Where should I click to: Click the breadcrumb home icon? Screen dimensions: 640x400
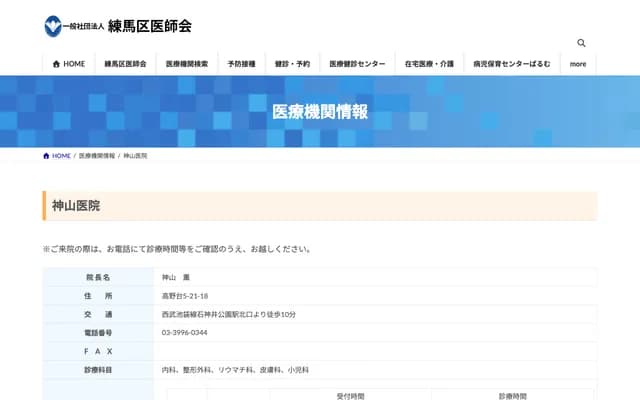(x=46, y=156)
